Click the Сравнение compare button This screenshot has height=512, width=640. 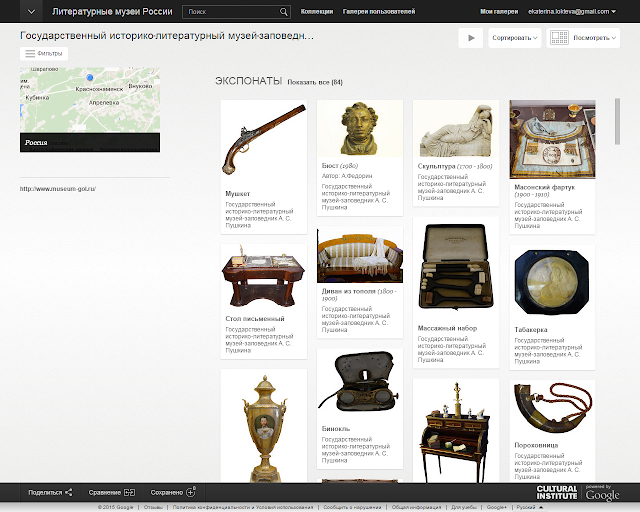pyautogui.click(x=111, y=492)
